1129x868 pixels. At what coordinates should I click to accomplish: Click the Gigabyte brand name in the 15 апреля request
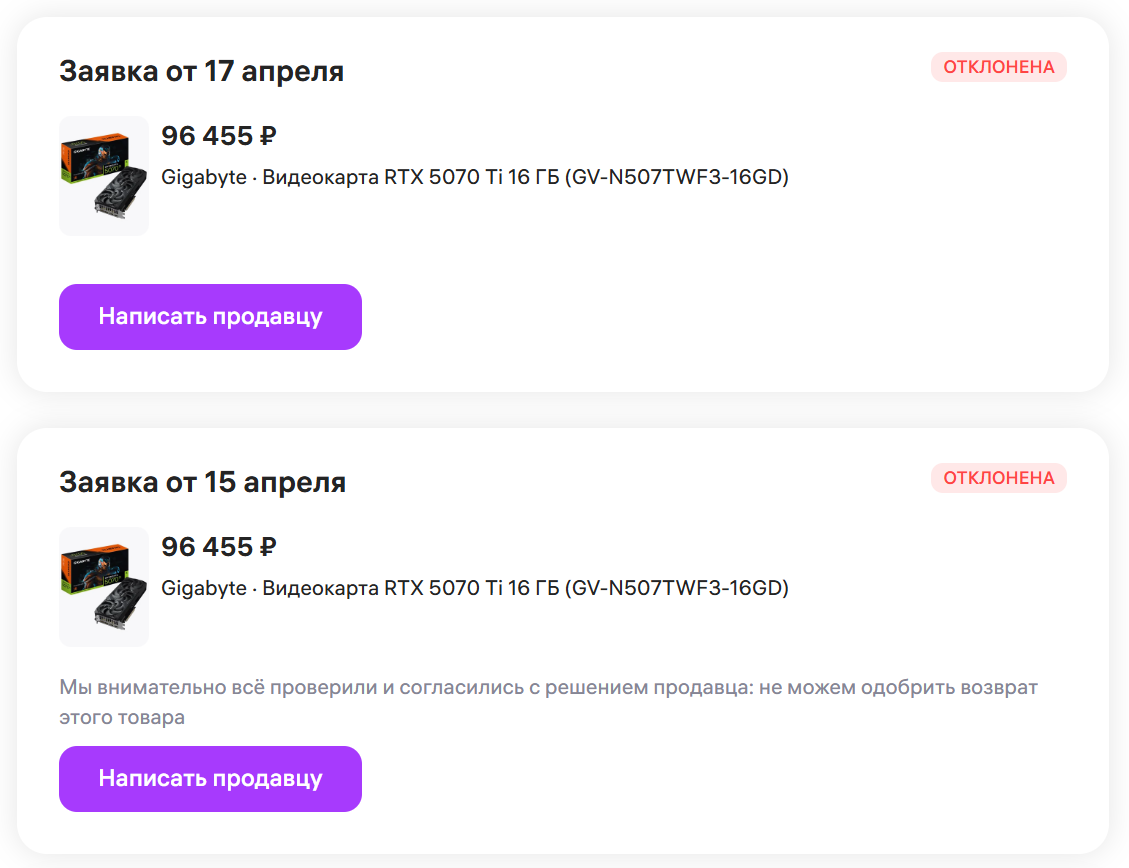(x=203, y=588)
